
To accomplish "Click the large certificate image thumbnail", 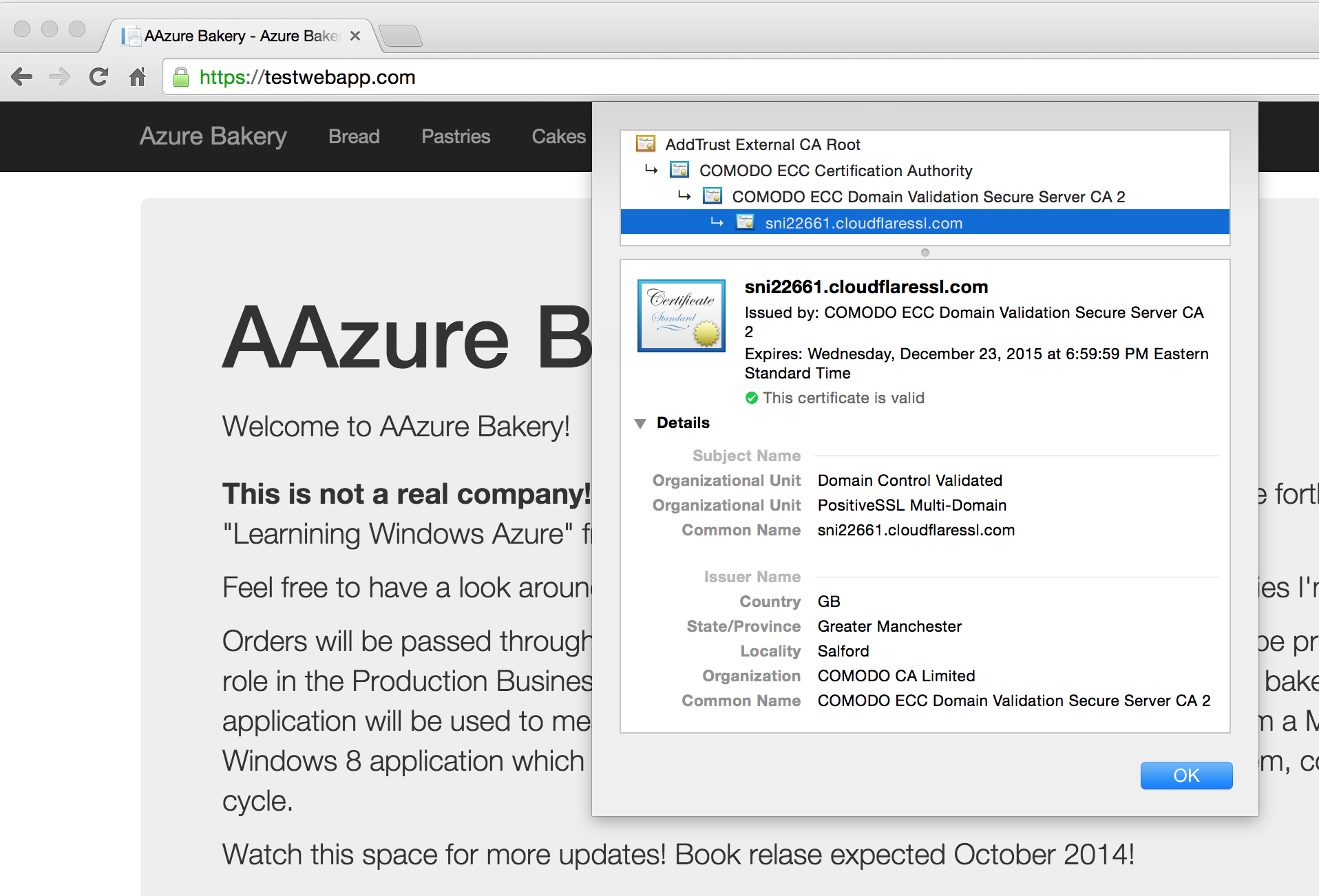I will (681, 315).
